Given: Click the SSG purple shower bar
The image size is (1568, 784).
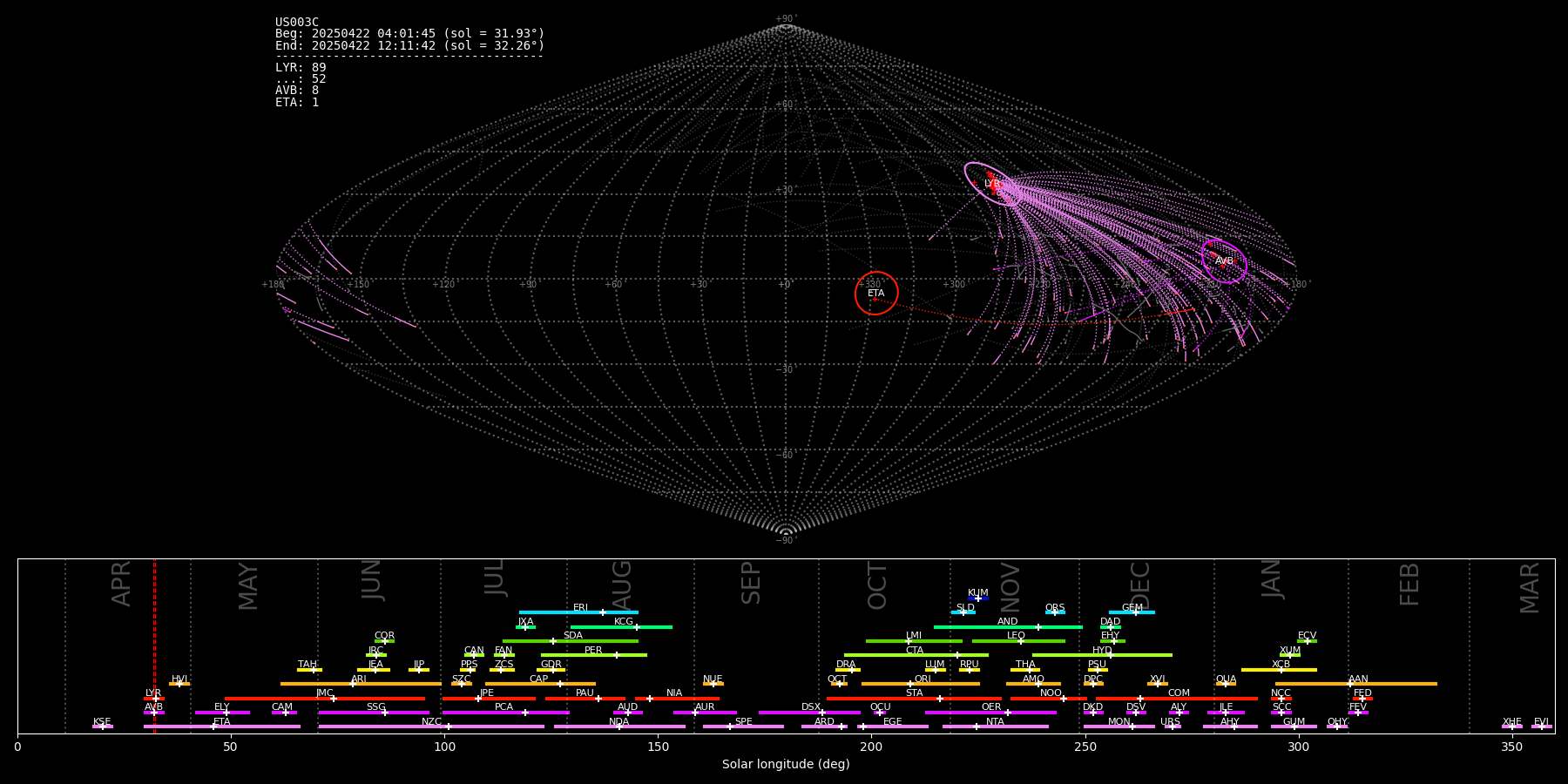Looking at the screenshot, I should [374, 713].
